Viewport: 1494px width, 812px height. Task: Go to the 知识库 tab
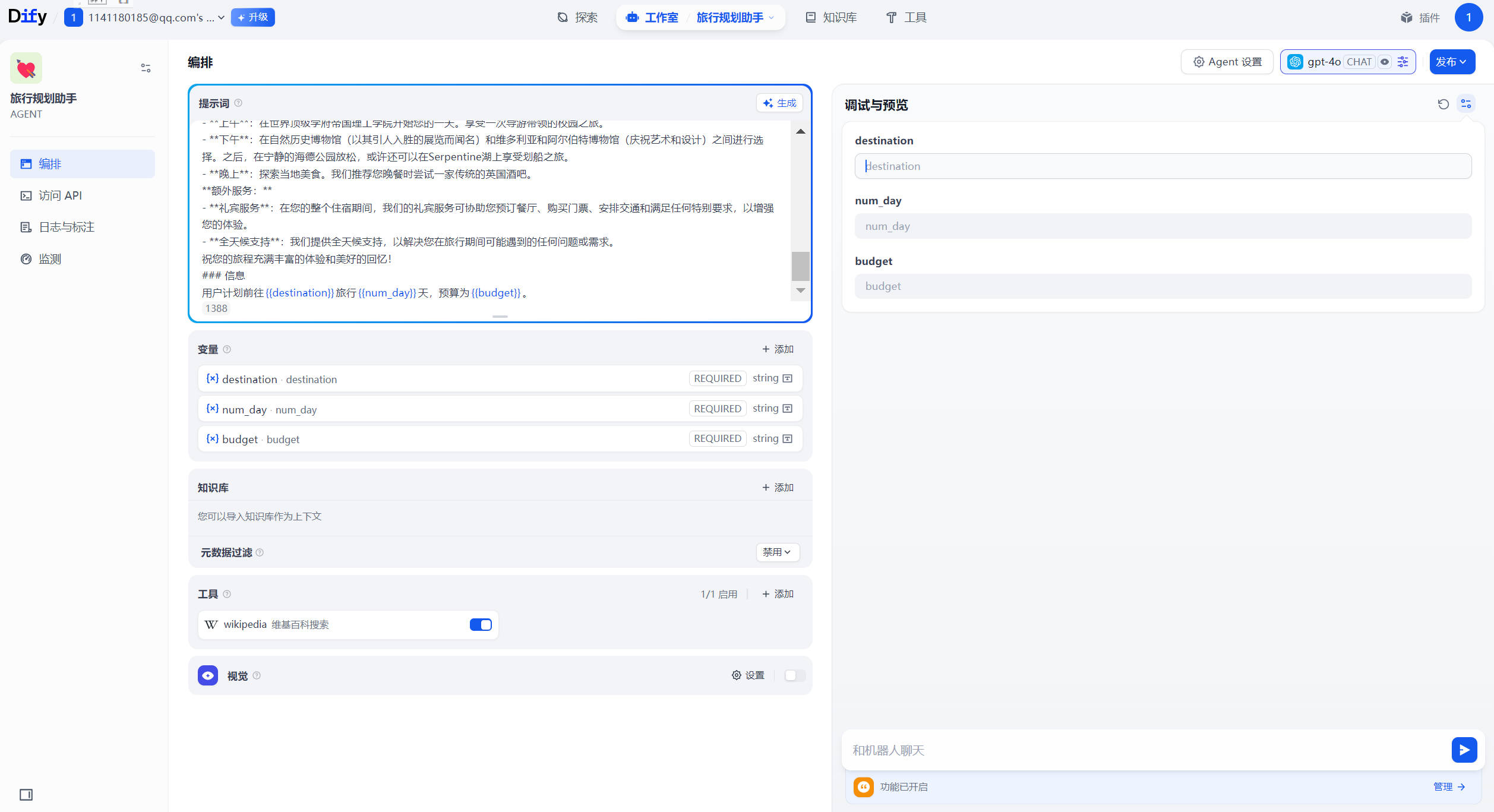pos(831,18)
